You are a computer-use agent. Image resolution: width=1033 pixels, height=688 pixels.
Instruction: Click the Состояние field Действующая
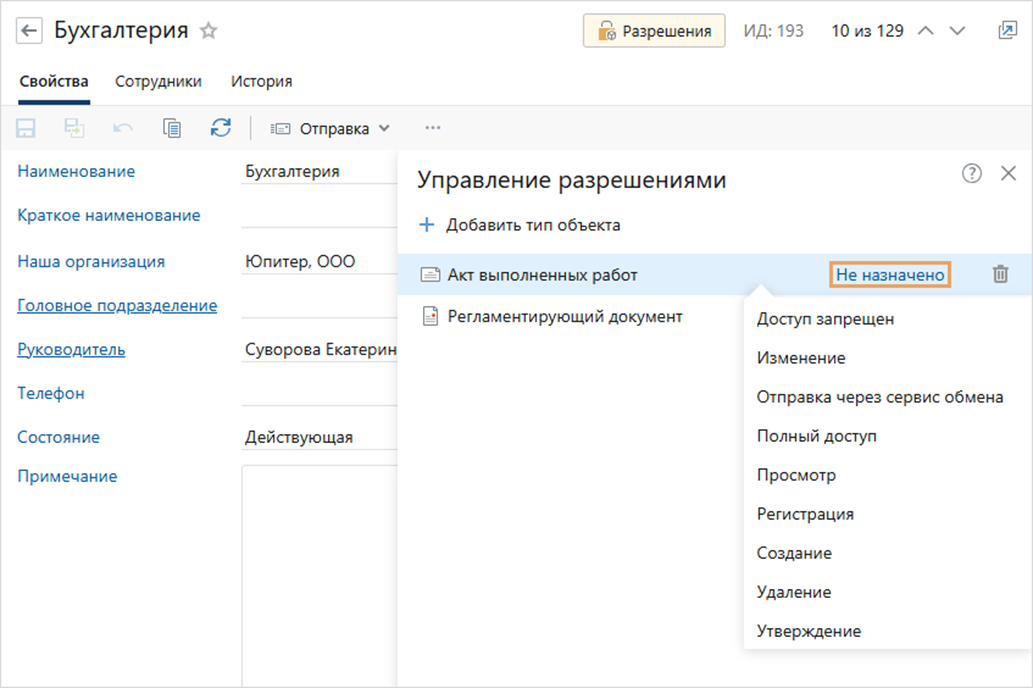pyautogui.click(x=320, y=438)
